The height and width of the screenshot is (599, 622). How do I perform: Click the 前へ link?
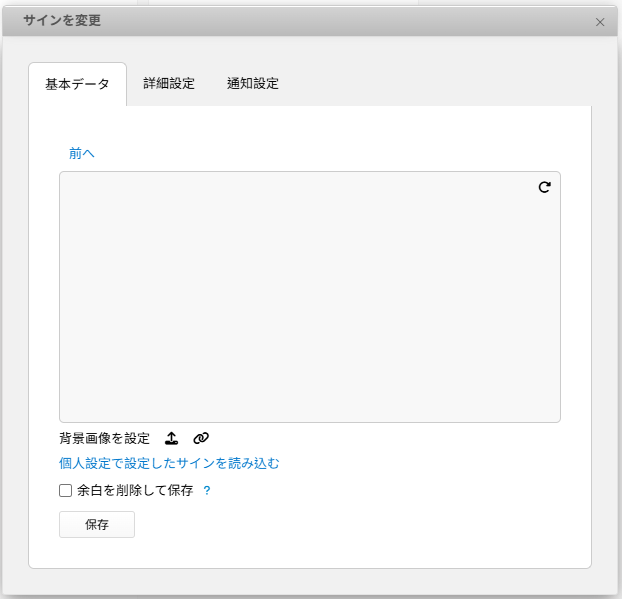tap(82, 153)
